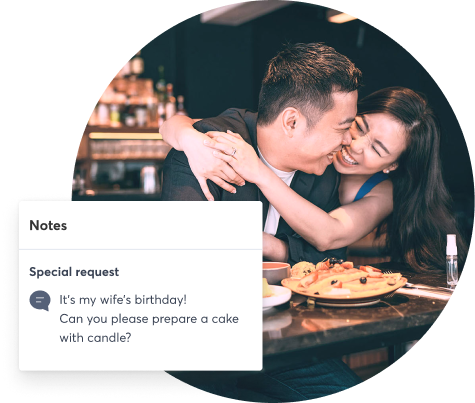Click the row of glasses on the lit bar shelf
Viewport: 475px width, 403px height.
pyautogui.click(x=128, y=149)
